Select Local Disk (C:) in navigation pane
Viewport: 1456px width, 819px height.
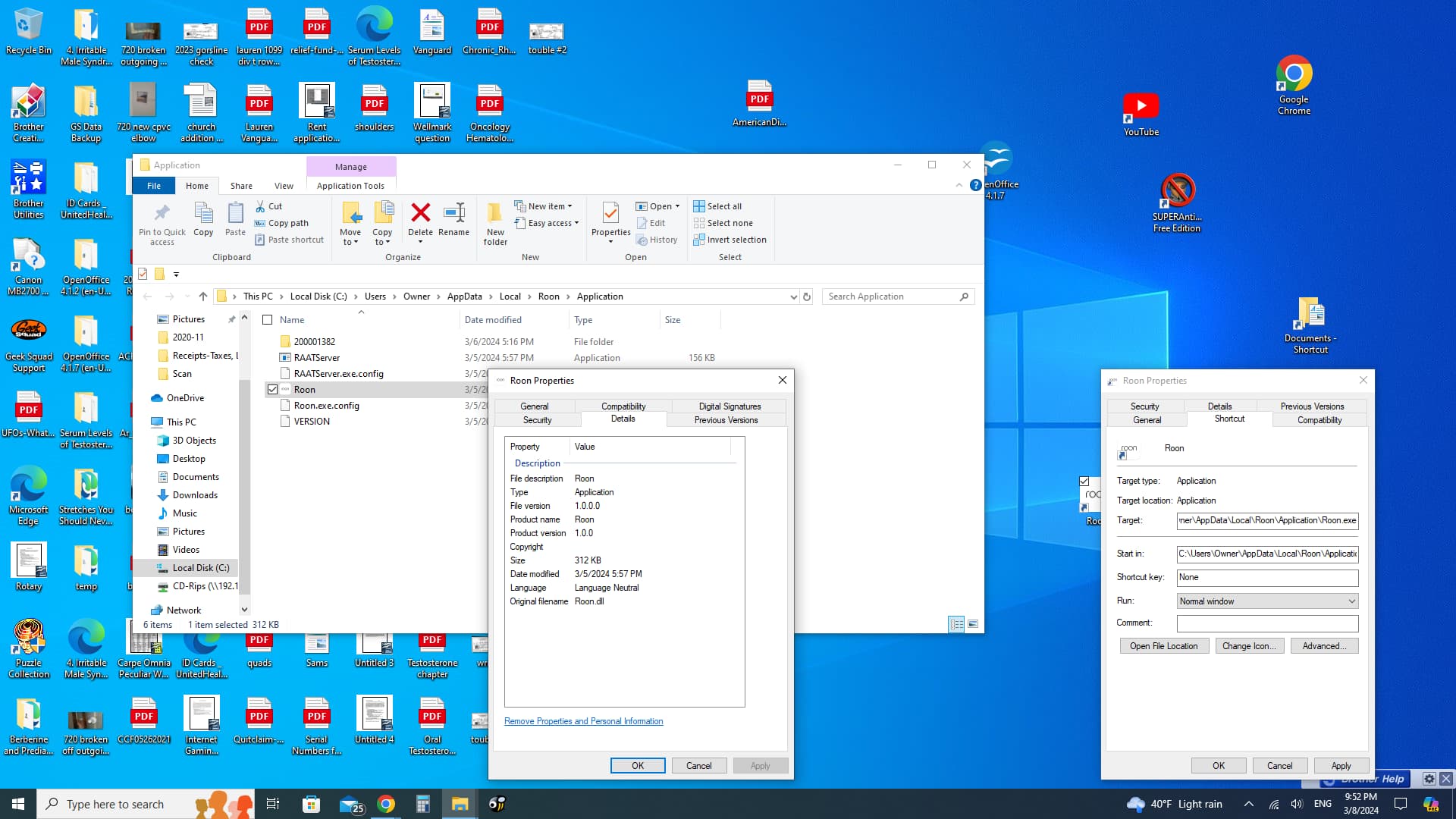point(200,568)
